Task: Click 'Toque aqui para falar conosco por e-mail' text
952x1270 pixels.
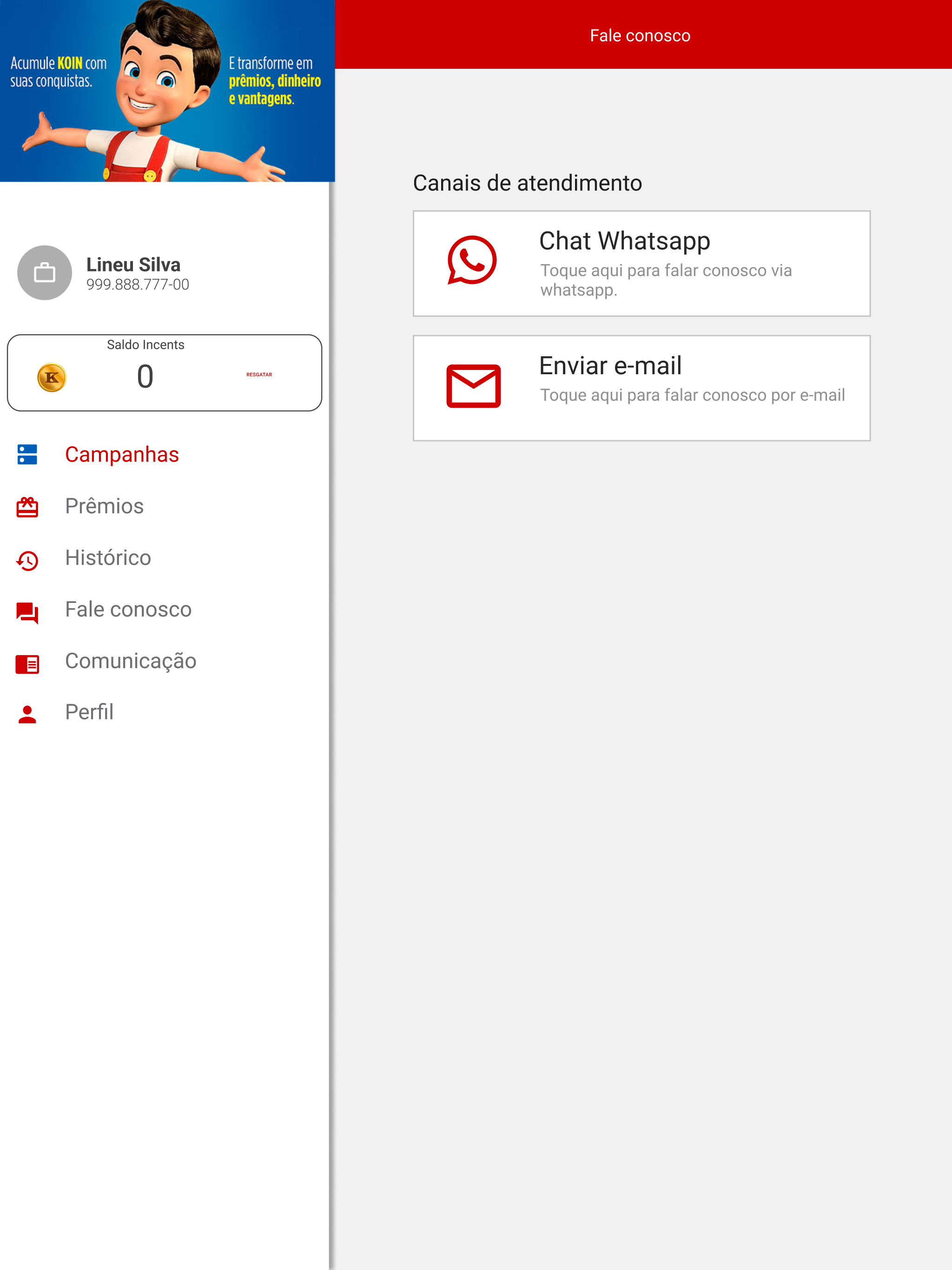Action: pyautogui.click(x=693, y=395)
